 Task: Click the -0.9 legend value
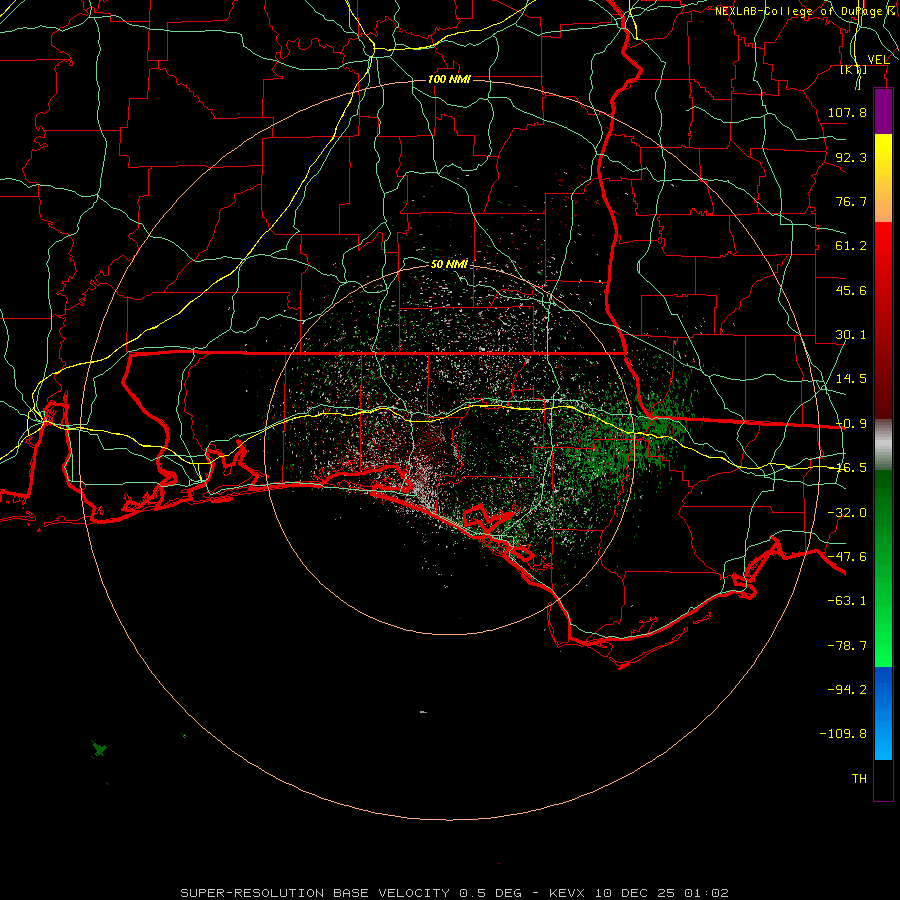point(851,424)
